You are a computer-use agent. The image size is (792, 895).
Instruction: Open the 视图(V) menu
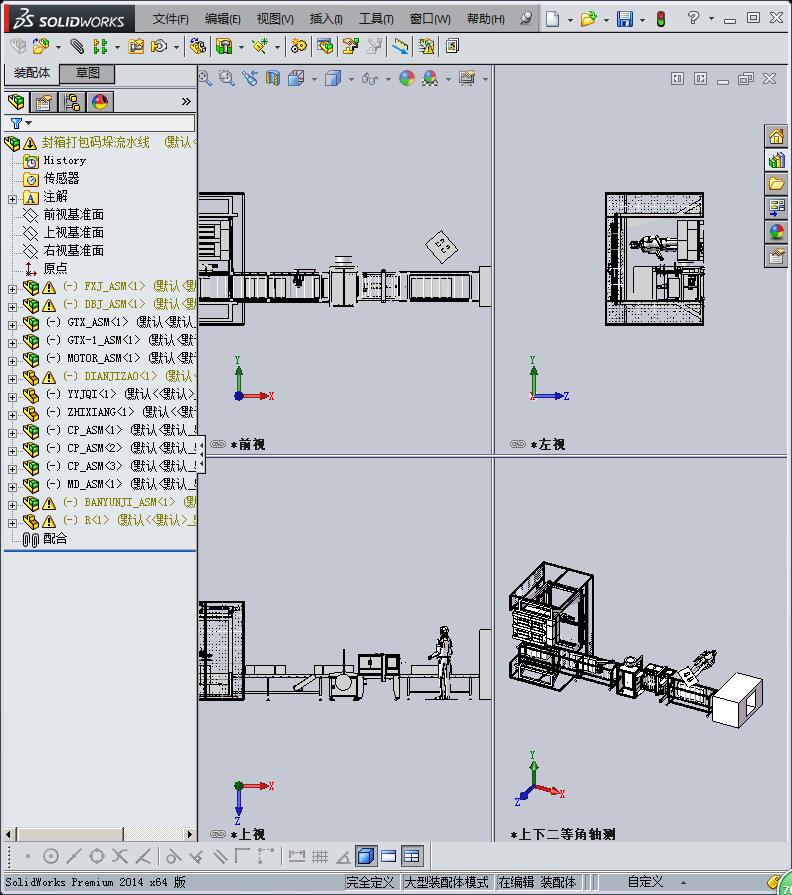275,19
